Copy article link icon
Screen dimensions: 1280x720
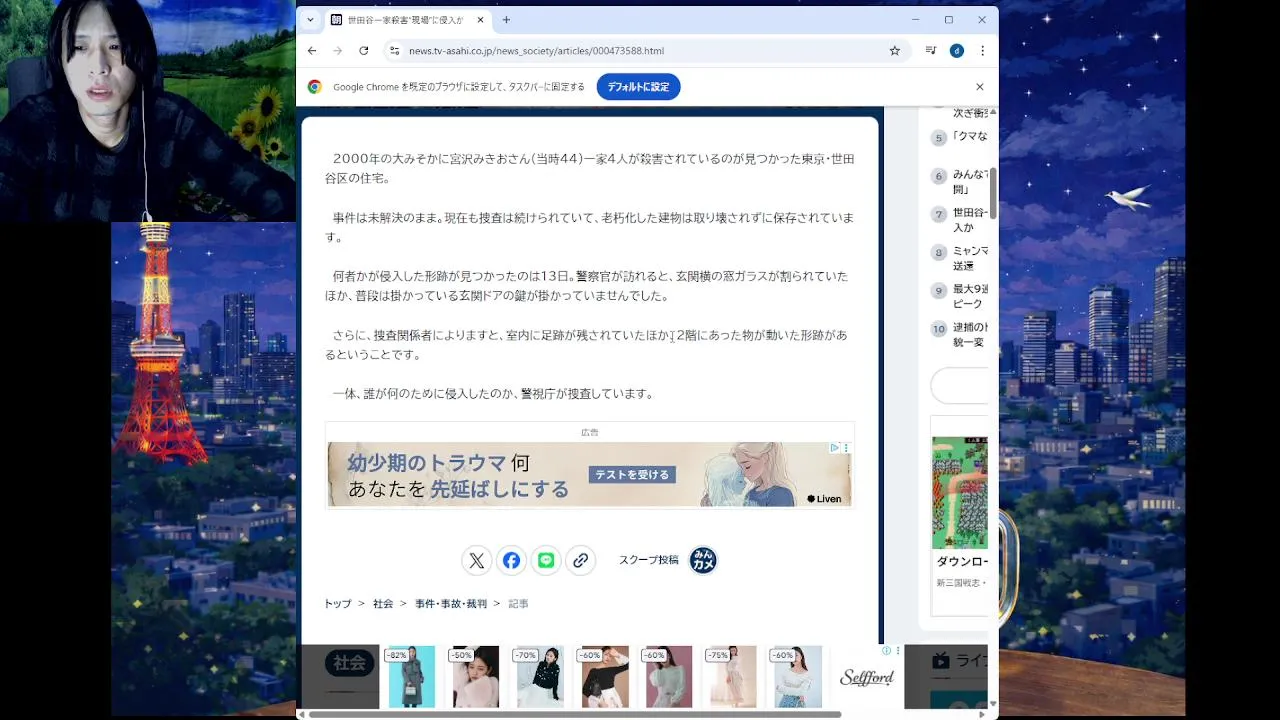[x=581, y=560]
